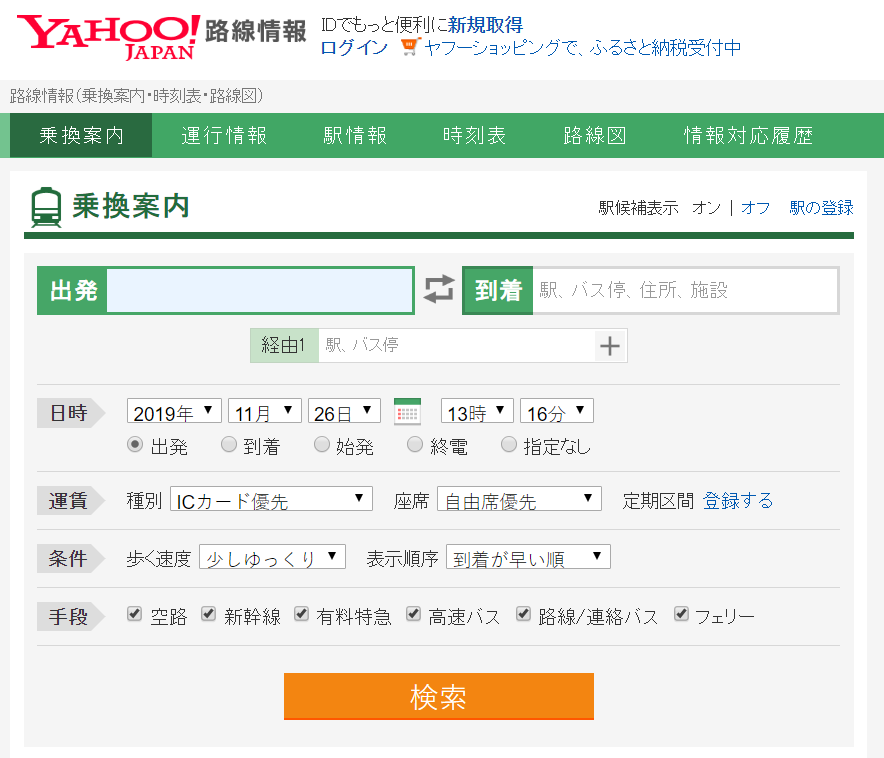Viewport: 884px width, 758px height.
Task: Click the ログイン link
Action: tap(354, 48)
